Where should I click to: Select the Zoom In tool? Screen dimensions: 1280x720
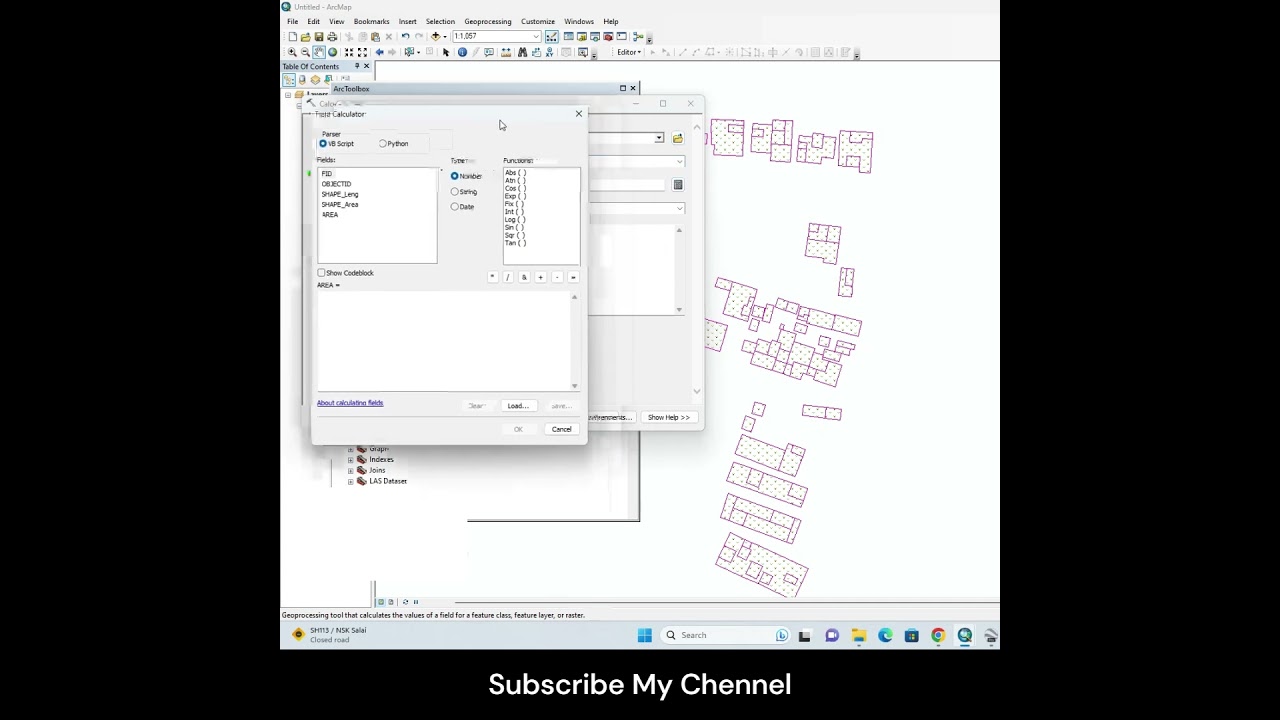pyautogui.click(x=292, y=52)
